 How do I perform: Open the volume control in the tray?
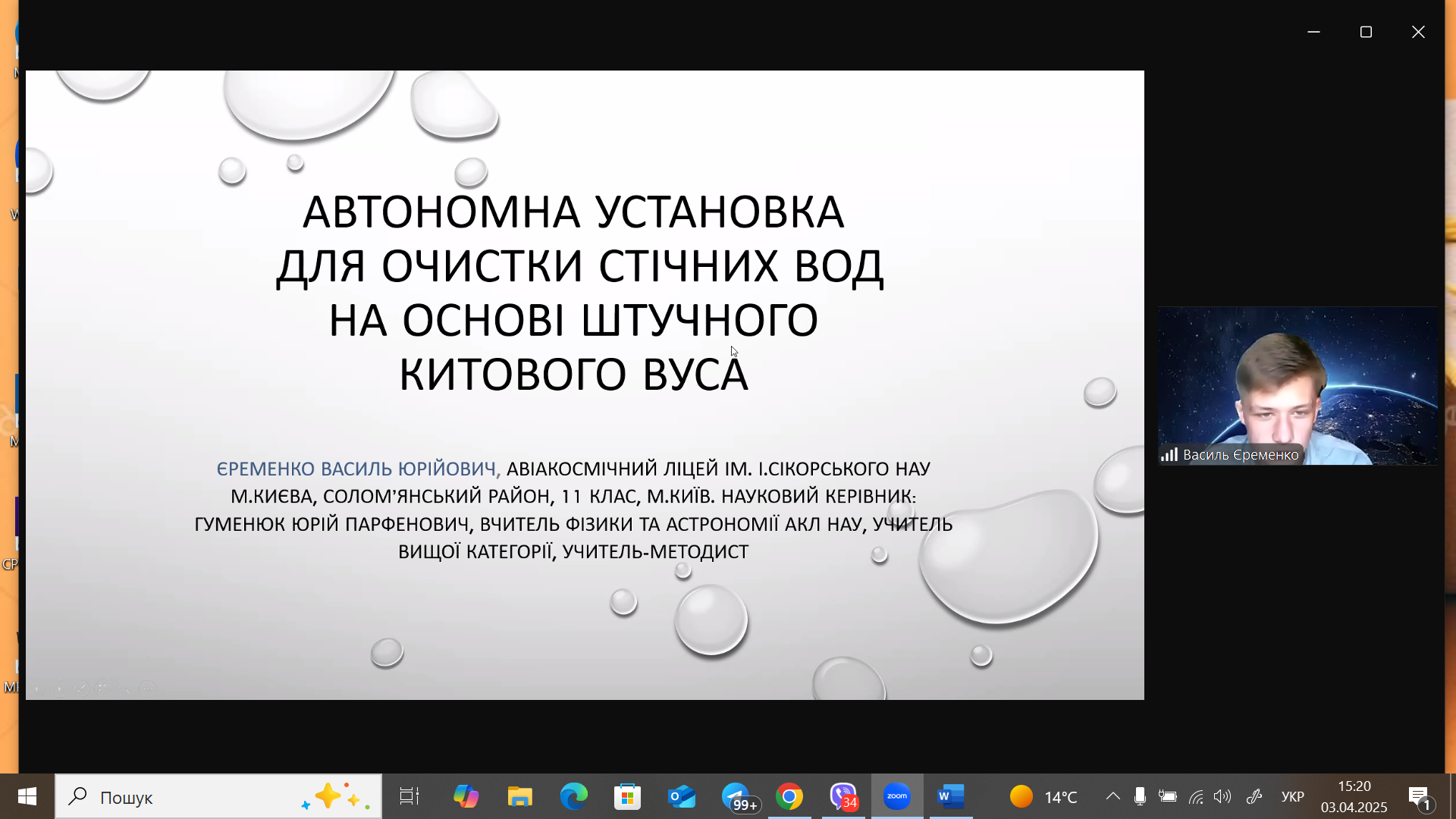(x=1222, y=796)
